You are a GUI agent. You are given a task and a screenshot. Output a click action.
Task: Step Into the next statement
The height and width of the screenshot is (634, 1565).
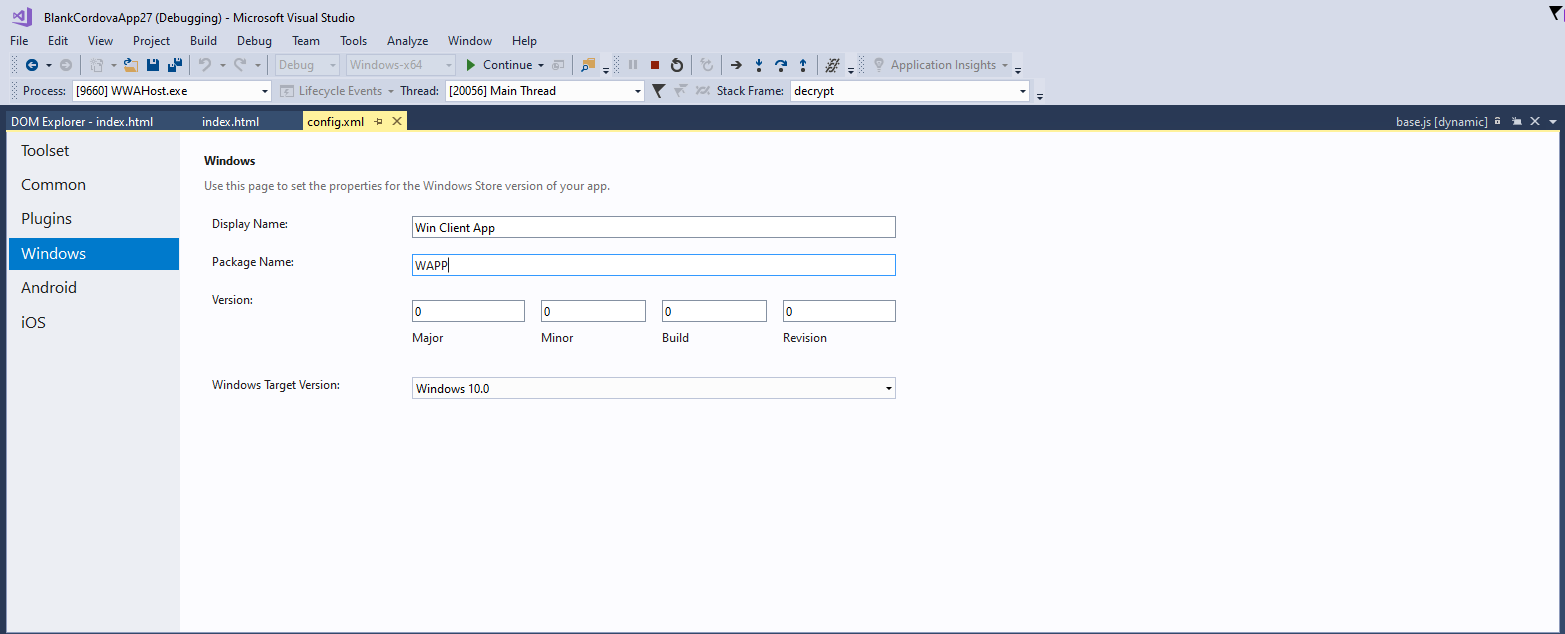(759, 64)
